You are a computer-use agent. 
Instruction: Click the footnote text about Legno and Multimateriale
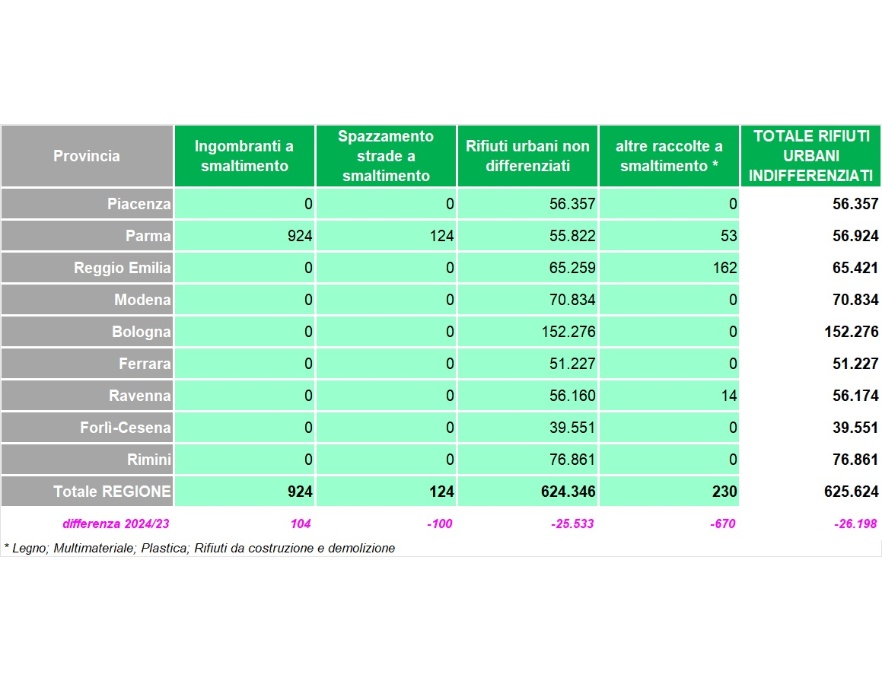pyautogui.click(x=200, y=548)
